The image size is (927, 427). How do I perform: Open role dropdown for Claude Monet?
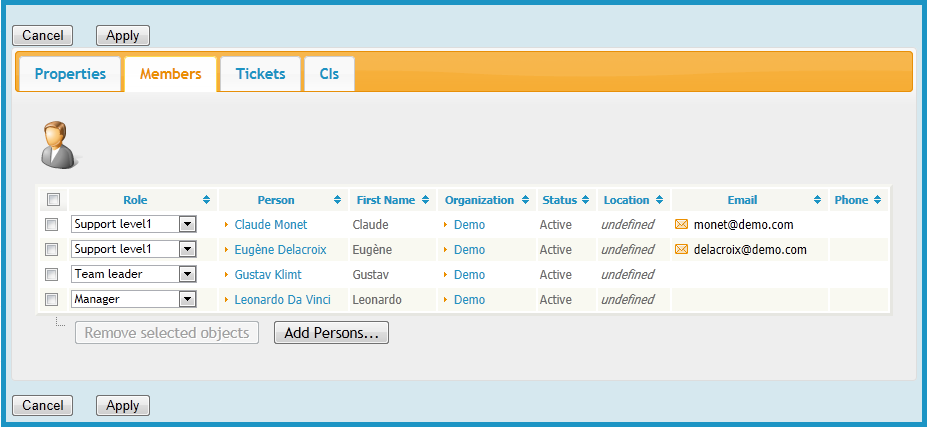[x=187, y=225]
